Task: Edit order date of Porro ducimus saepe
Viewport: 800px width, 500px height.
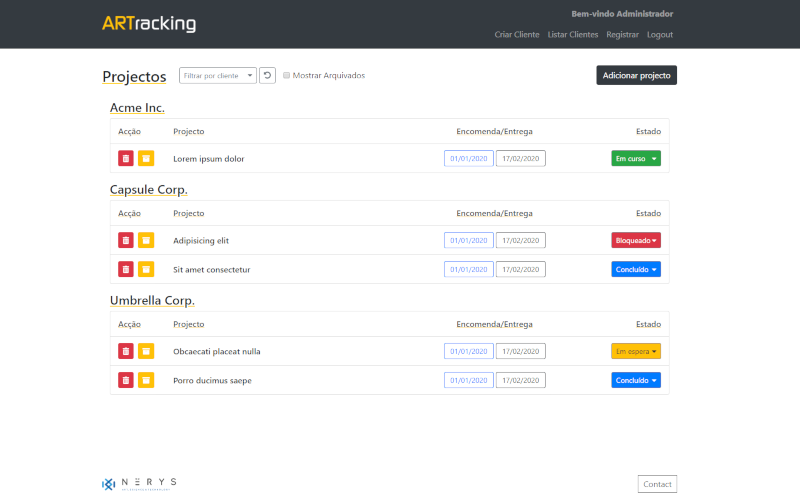Action: tap(468, 380)
